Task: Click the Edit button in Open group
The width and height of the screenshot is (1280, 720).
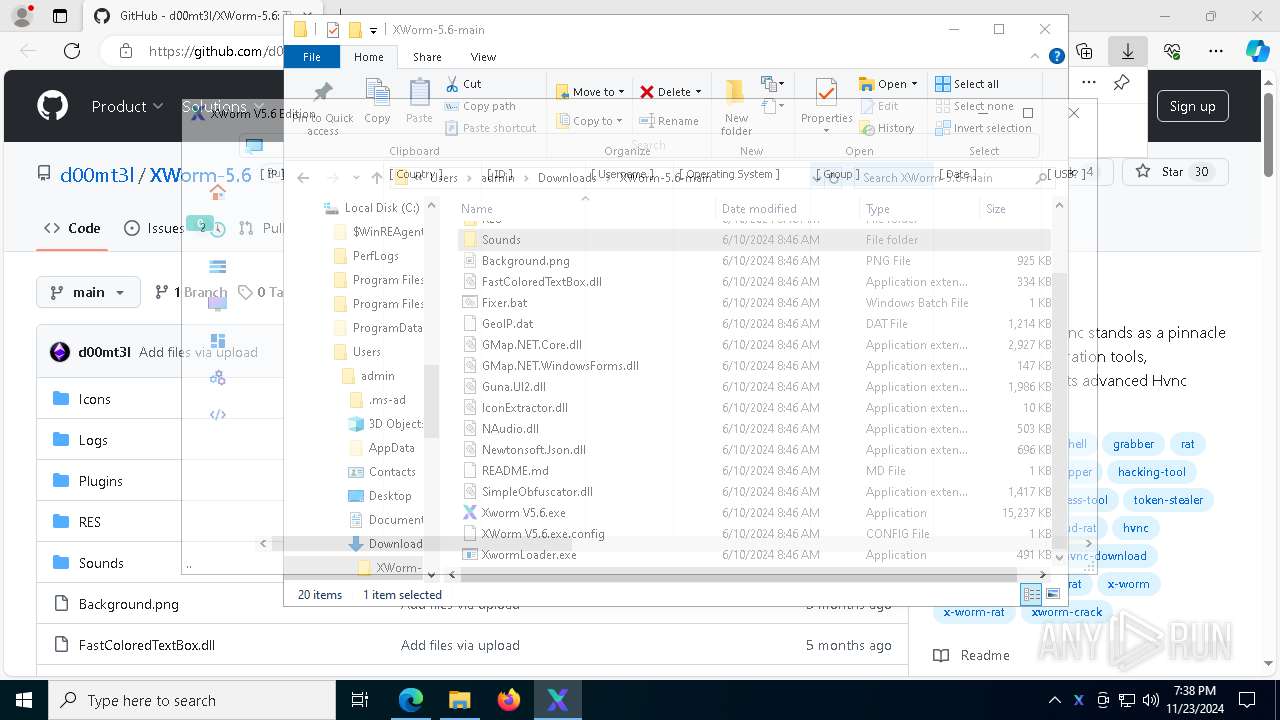Action: point(879,106)
